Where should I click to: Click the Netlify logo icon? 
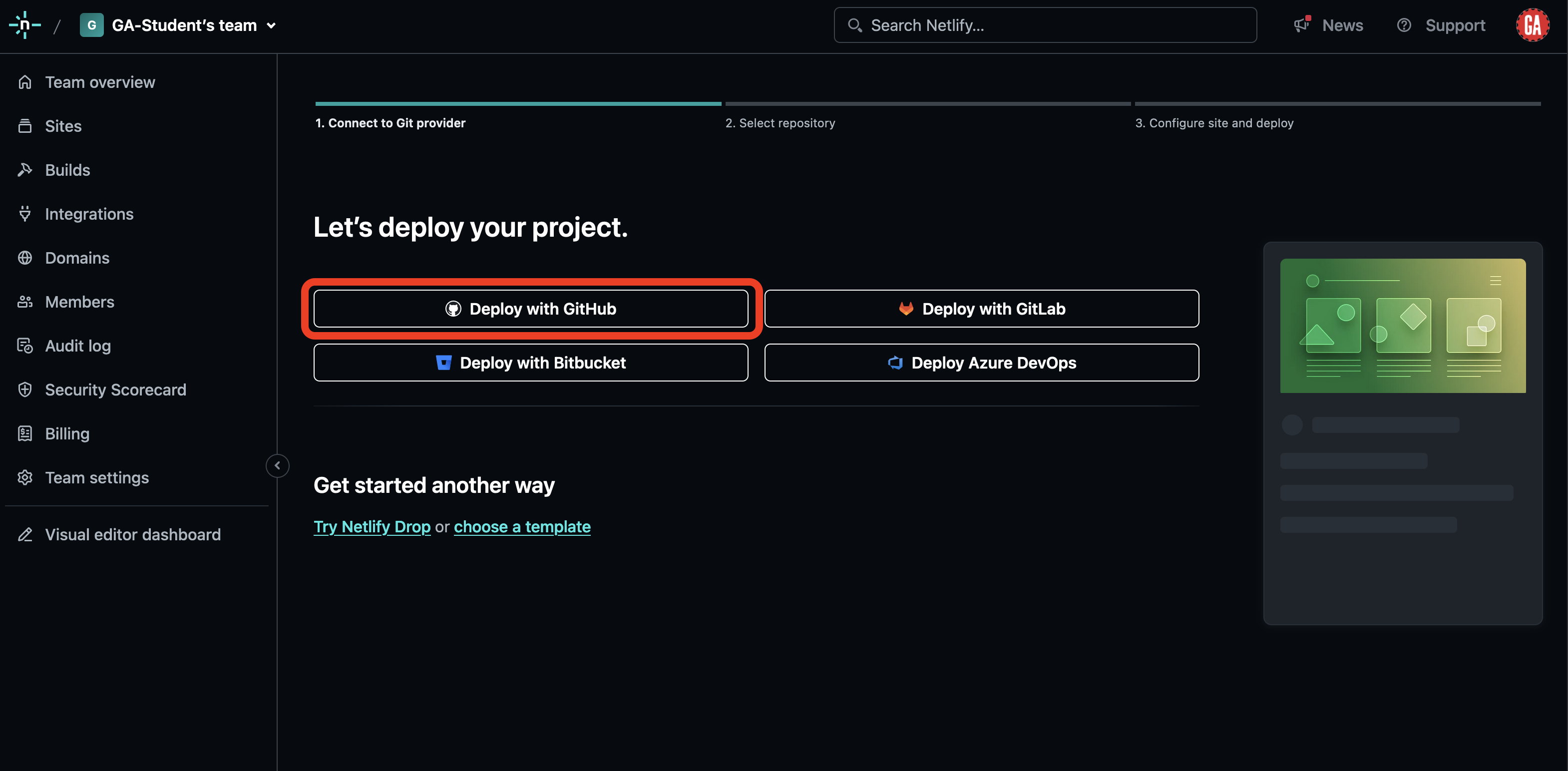tap(24, 25)
